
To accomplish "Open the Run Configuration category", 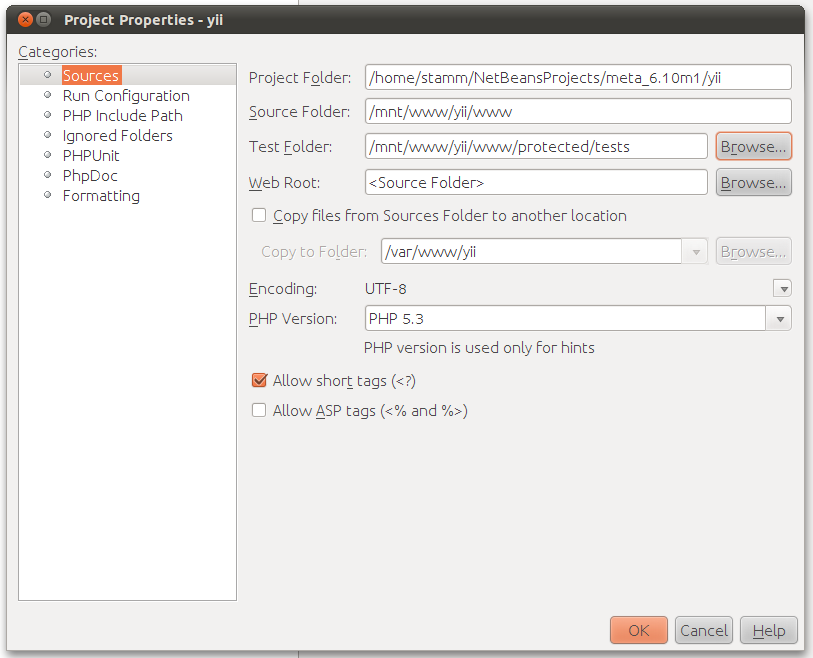I will (x=125, y=96).
